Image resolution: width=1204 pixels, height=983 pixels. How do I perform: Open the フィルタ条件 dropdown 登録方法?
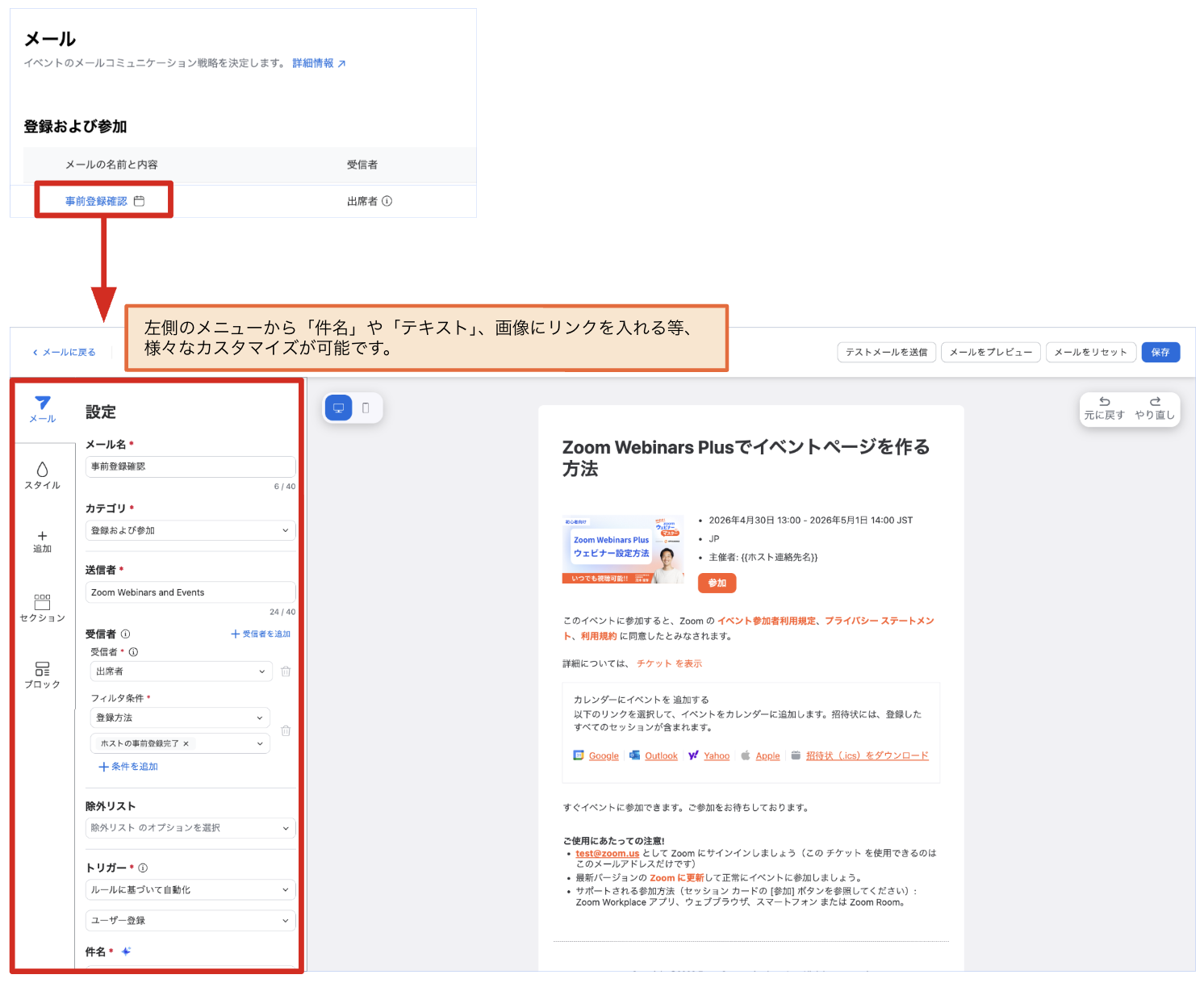coord(180,717)
